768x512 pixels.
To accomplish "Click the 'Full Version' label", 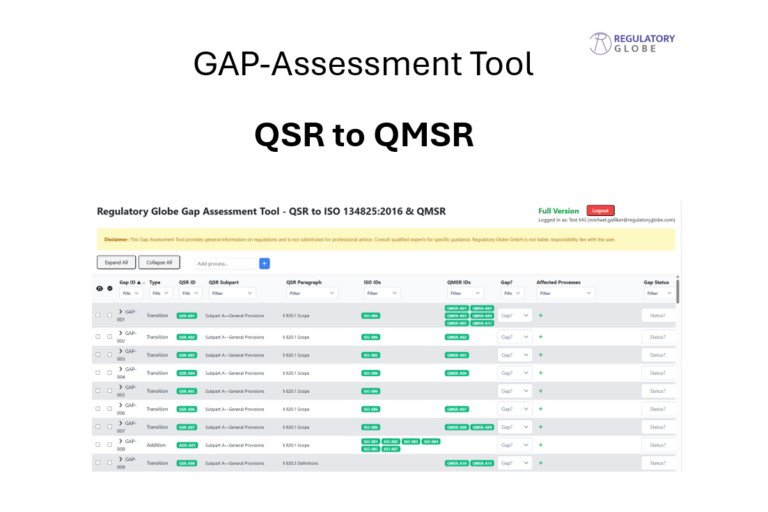I will point(558,211).
